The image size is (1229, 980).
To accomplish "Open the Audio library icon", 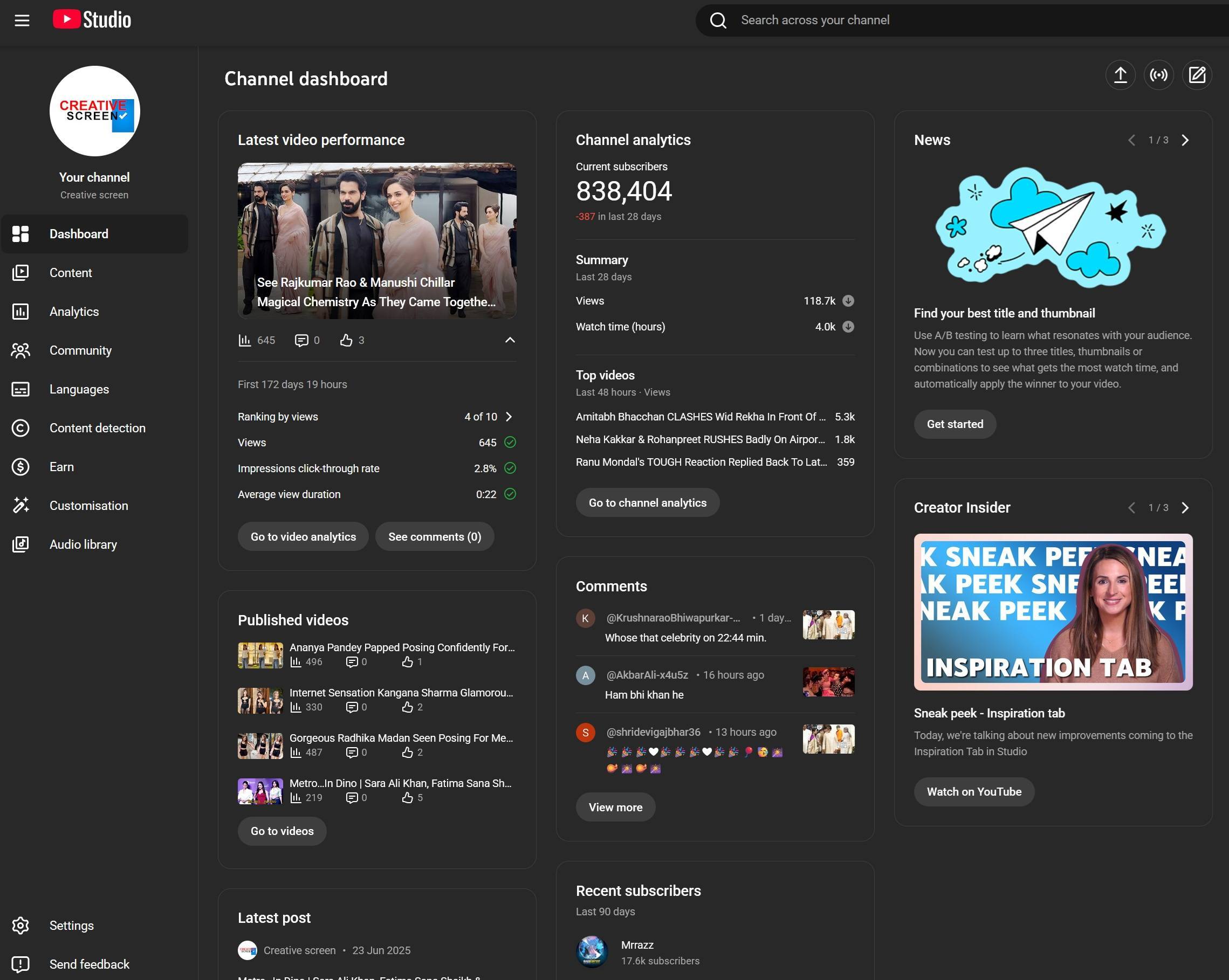I will tap(20, 544).
